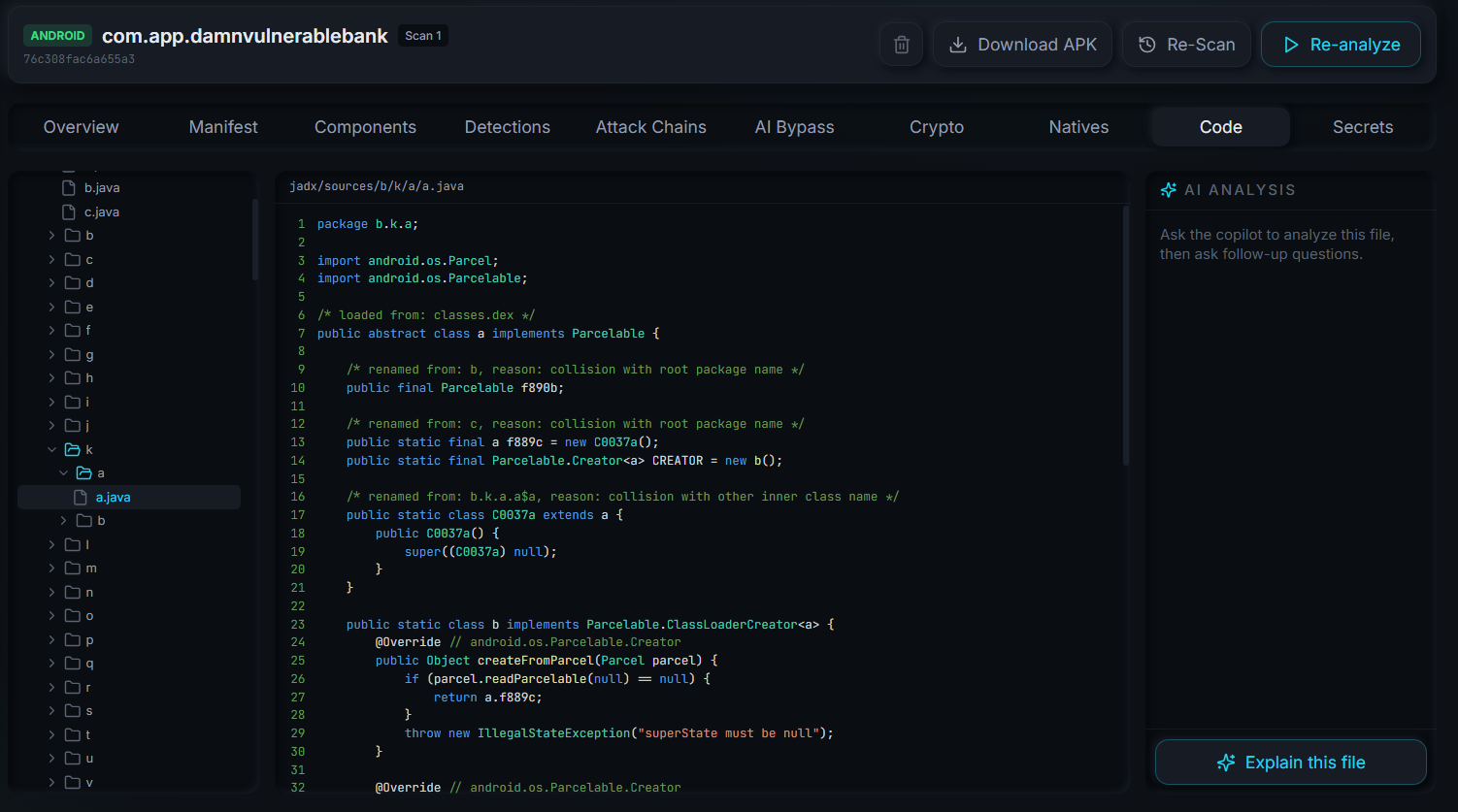Click the folder icon for s
This screenshot has height=812, width=1458.
pyautogui.click(x=72, y=711)
